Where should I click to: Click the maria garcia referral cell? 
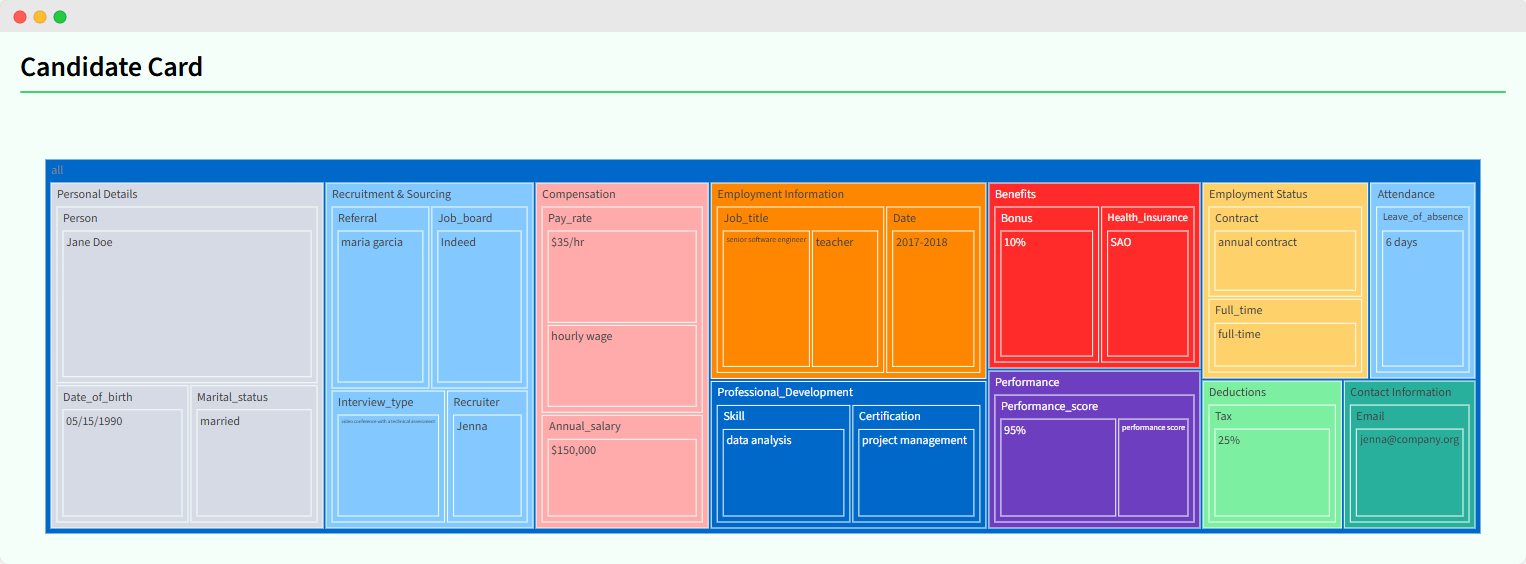[381, 304]
